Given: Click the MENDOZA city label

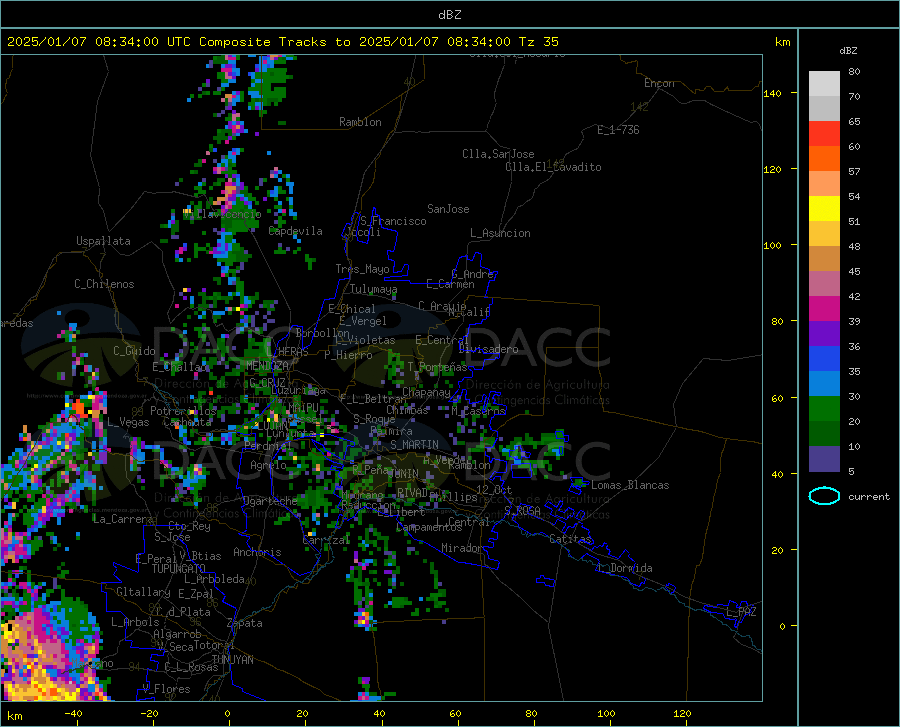Looking at the screenshot, I should pyautogui.click(x=267, y=365).
